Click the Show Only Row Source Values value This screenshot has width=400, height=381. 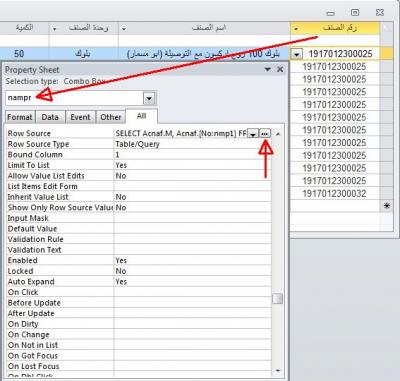click(x=192, y=207)
